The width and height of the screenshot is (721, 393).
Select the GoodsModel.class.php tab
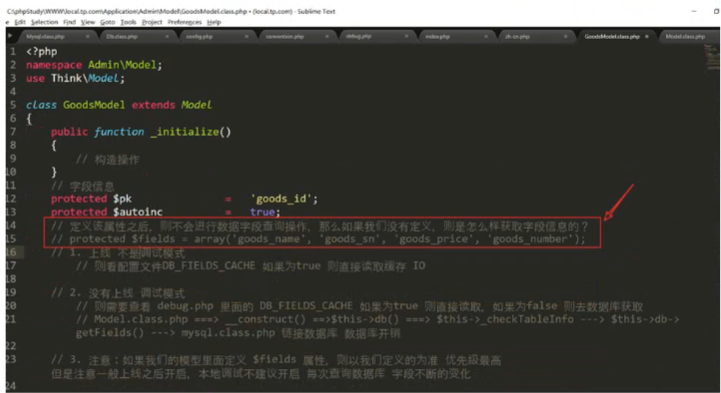coord(612,36)
